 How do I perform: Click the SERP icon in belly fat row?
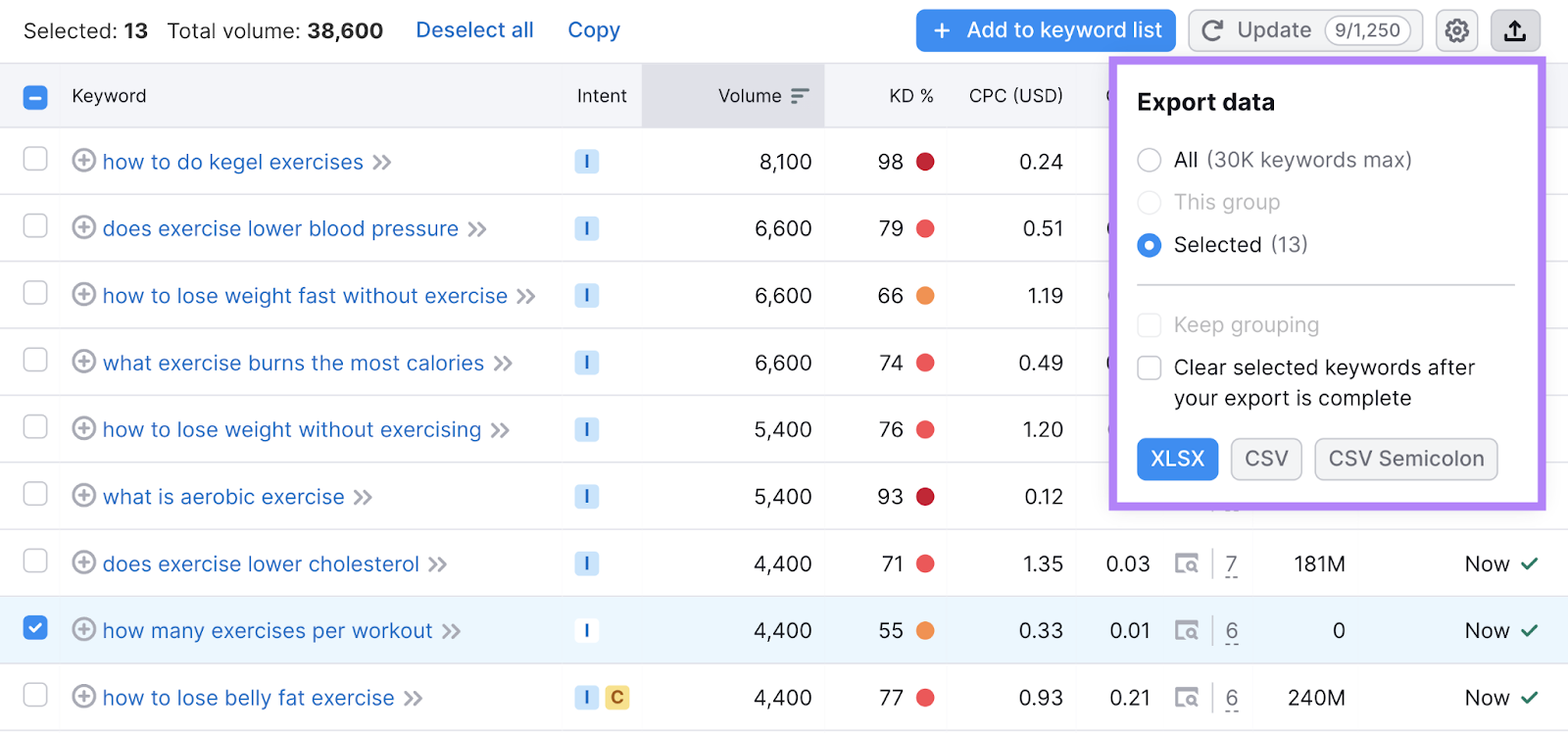point(1187,698)
